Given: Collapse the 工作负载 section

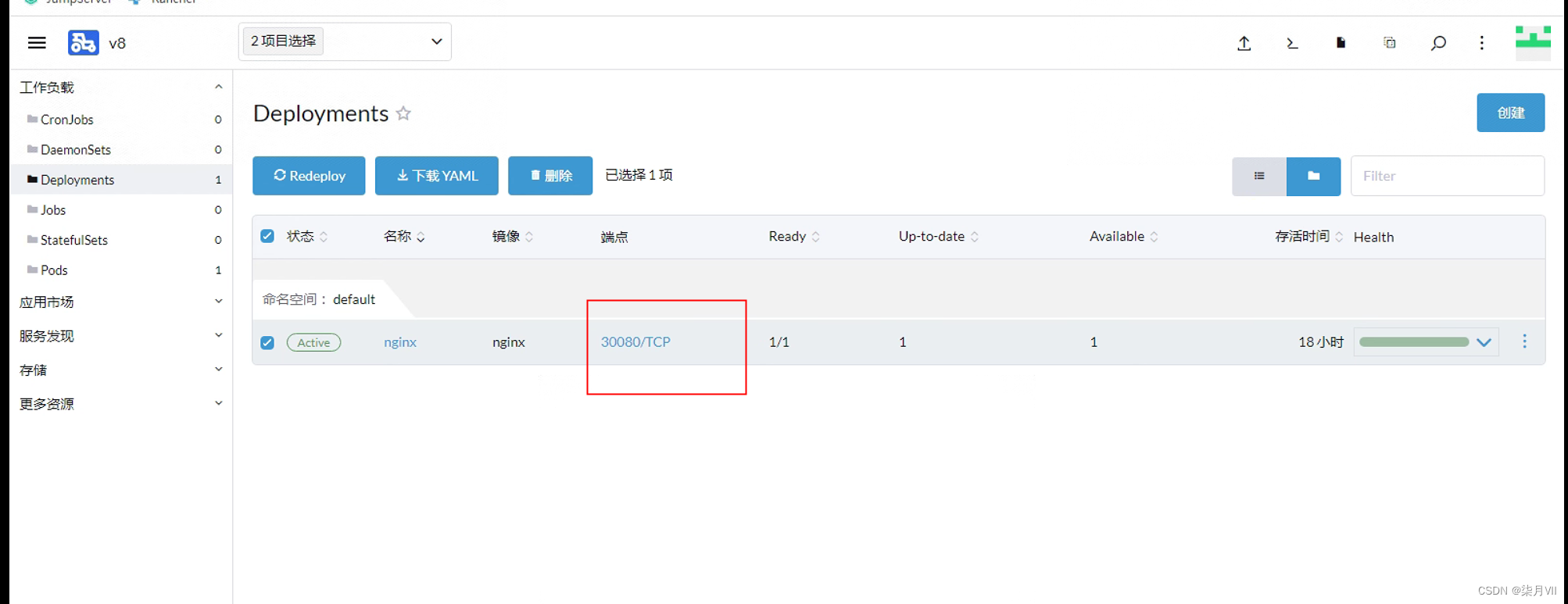Looking at the screenshot, I should (x=218, y=87).
